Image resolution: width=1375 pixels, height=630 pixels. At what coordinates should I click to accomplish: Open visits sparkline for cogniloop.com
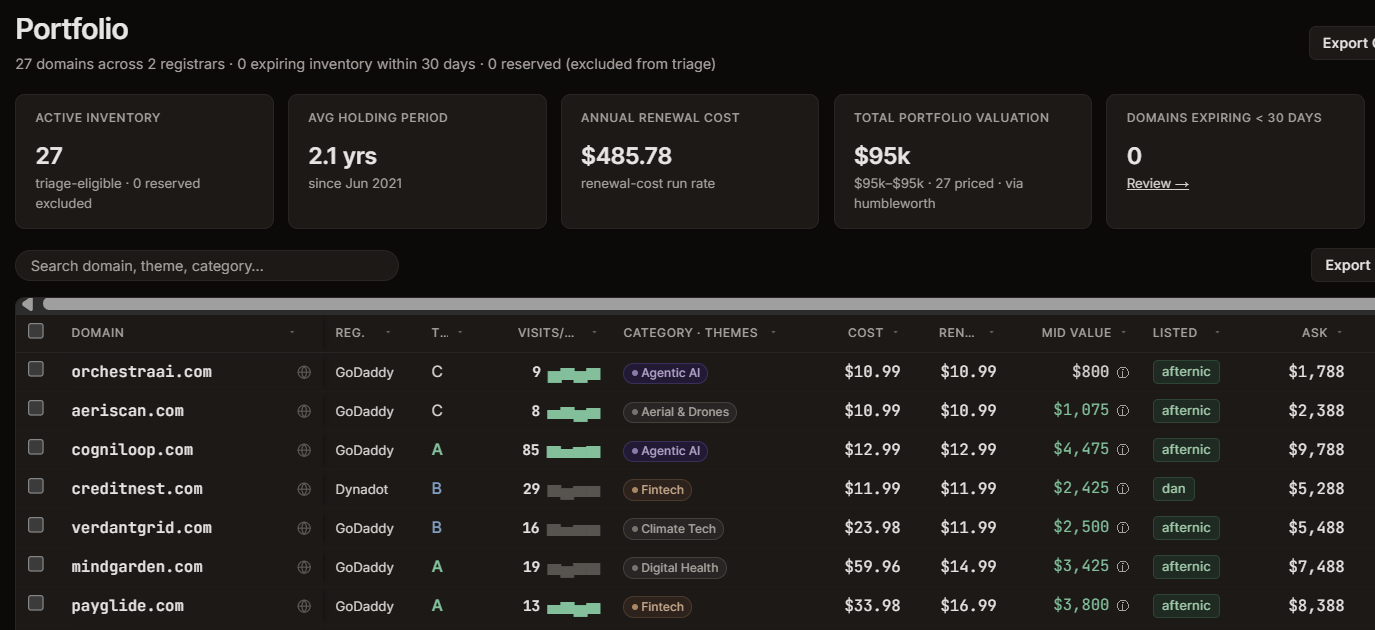[x=574, y=451]
